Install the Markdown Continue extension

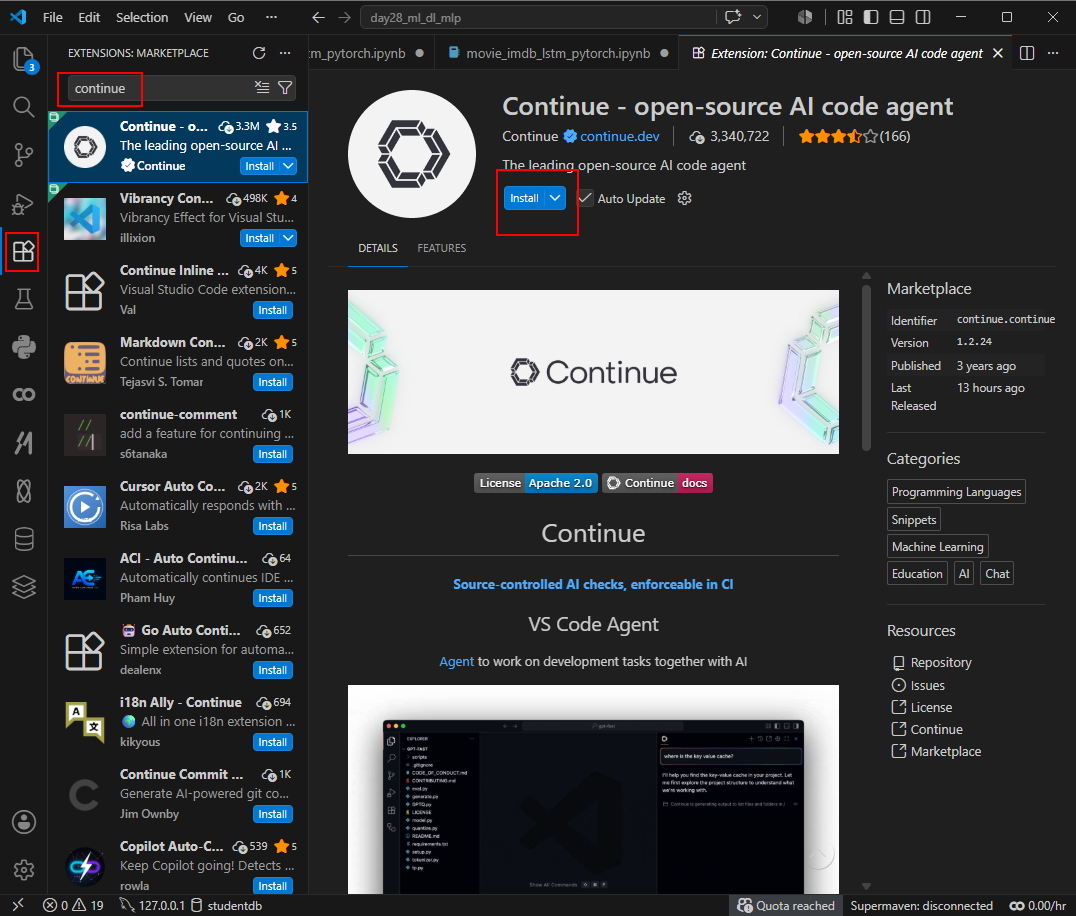coord(272,382)
